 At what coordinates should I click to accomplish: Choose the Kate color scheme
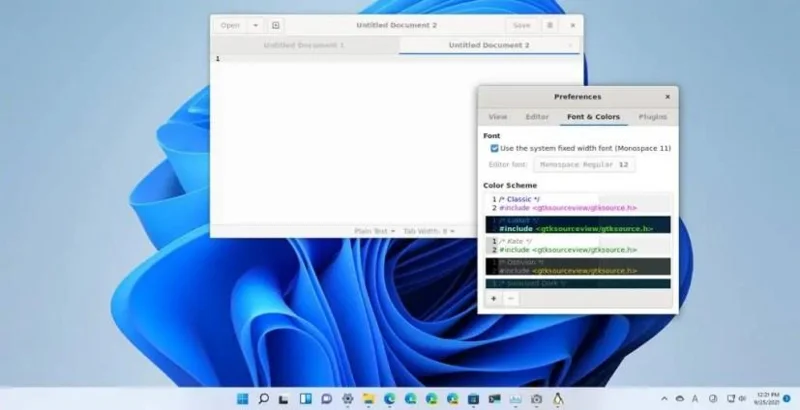[x=578, y=245]
